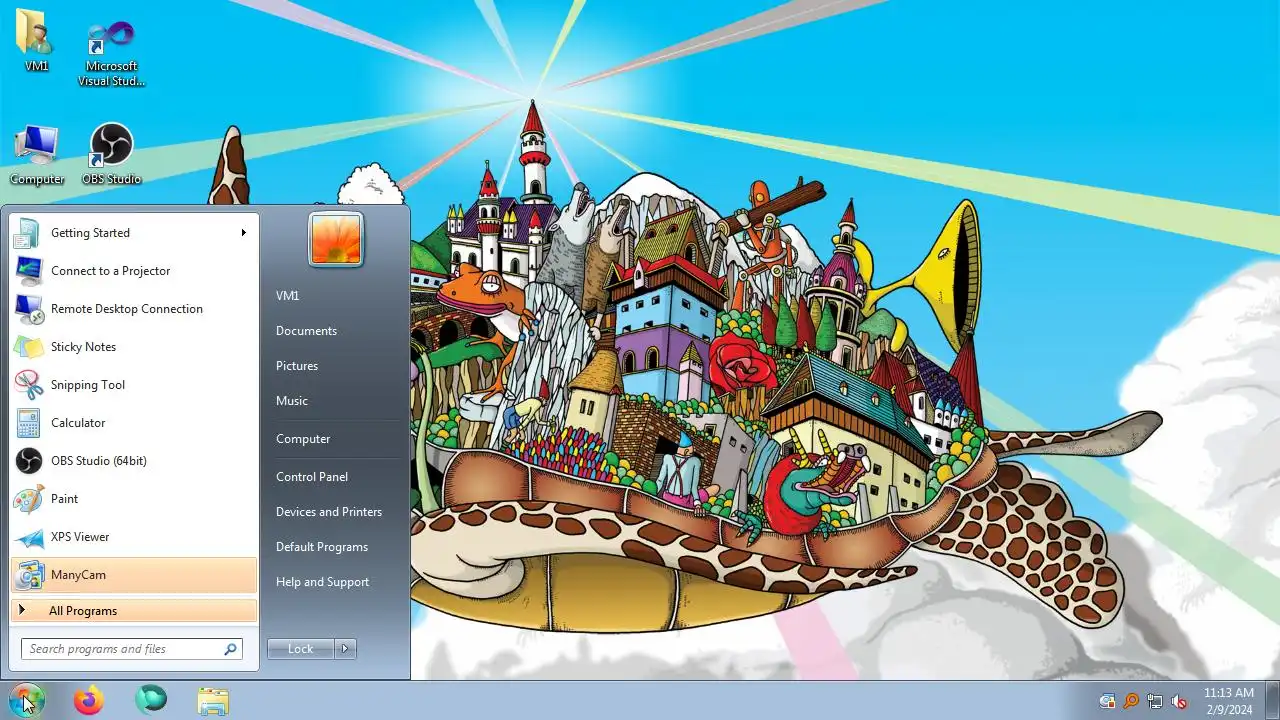Click the Connect to a Projector icon

pyautogui.click(x=28, y=271)
